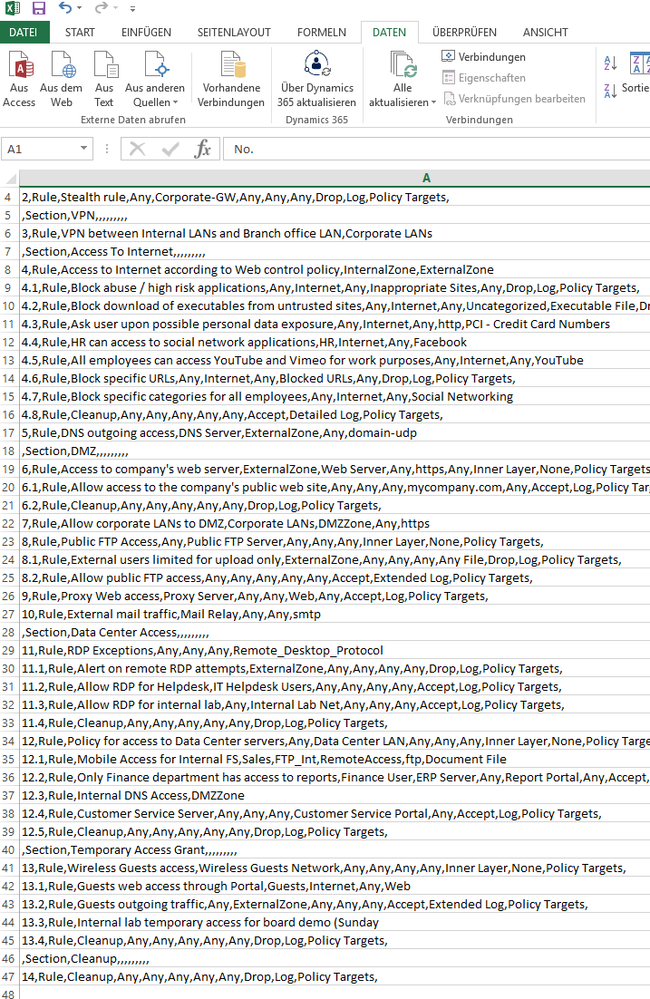The height and width of the screenshot is (999, 650).
Task: Click the Select All corner triangle
Action: tap(10, 178)
